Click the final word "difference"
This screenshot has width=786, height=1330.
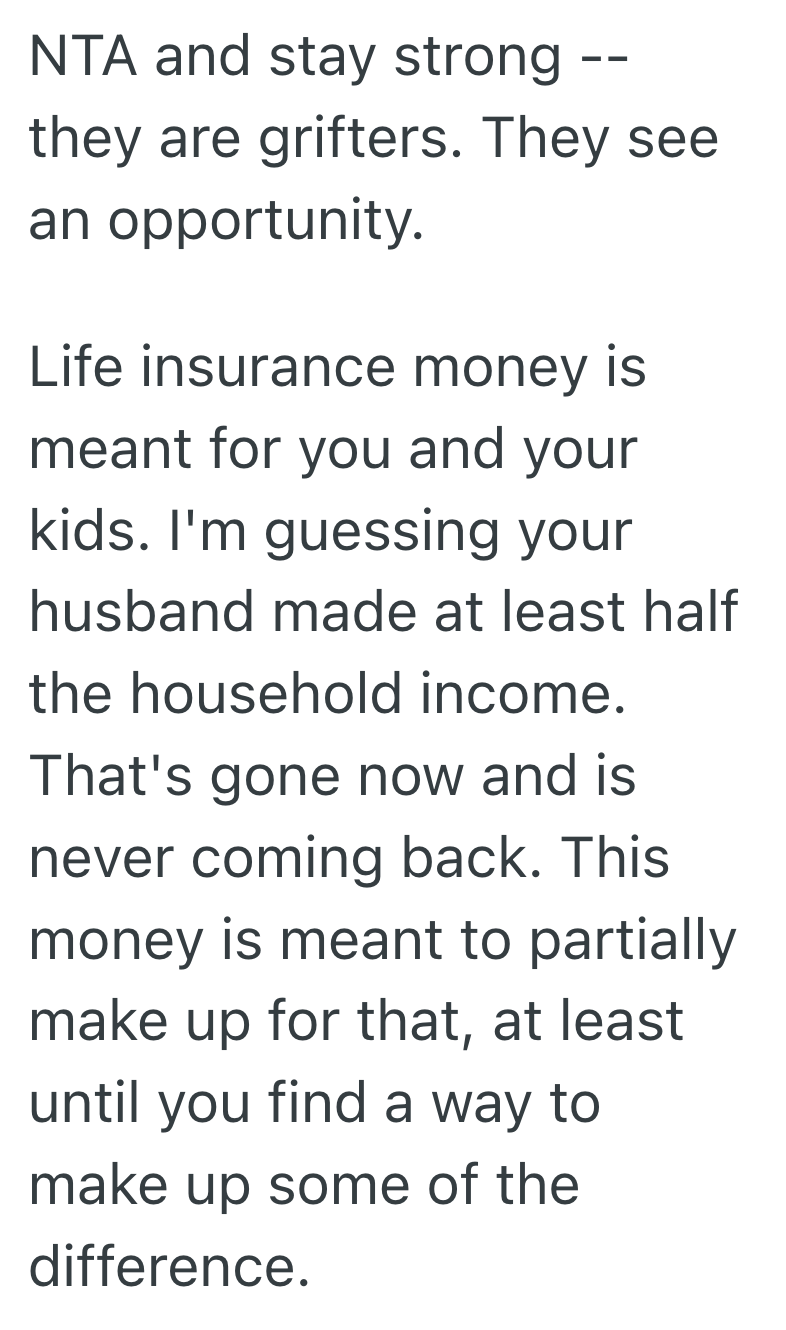(166, 1266)
